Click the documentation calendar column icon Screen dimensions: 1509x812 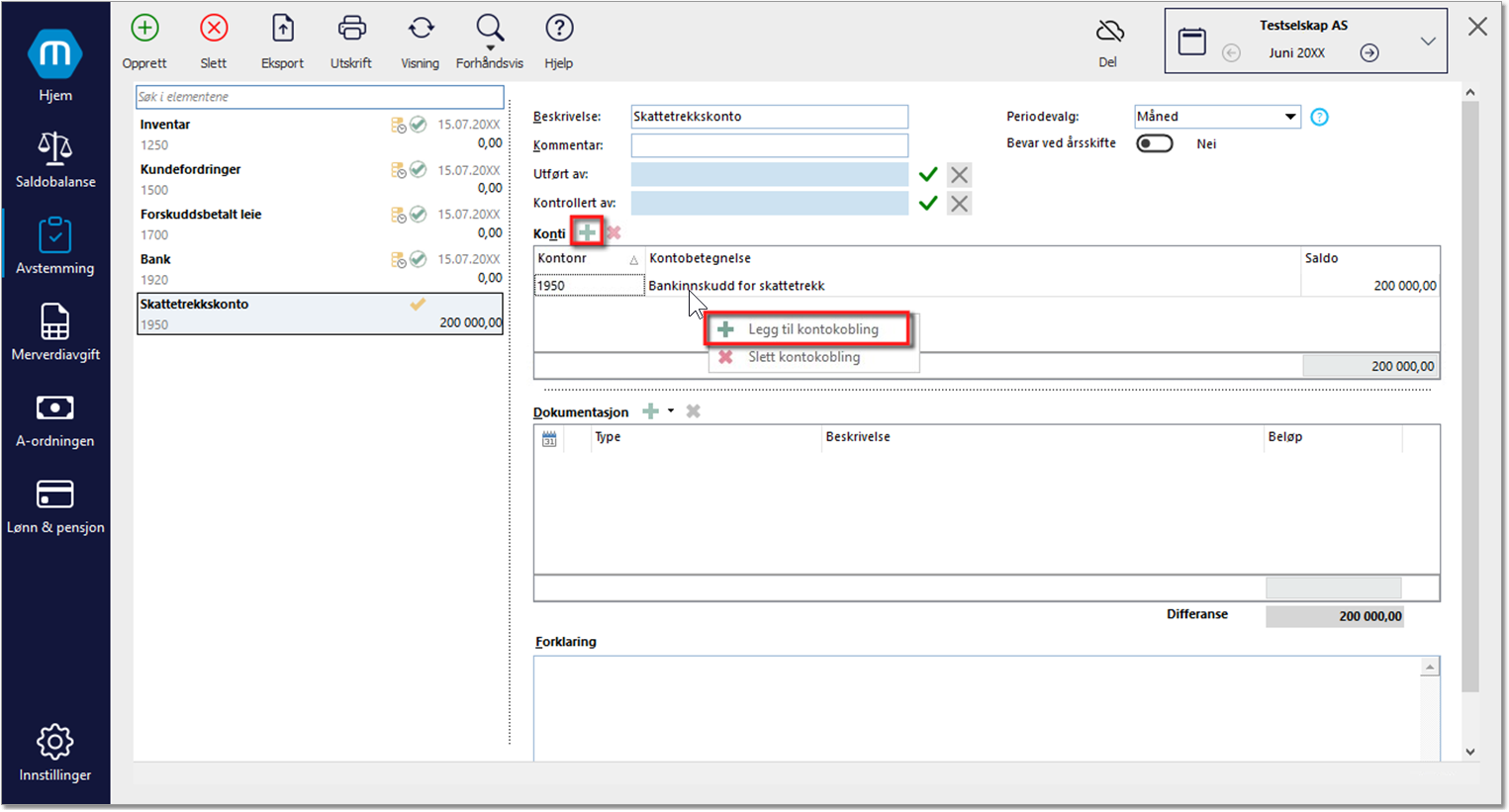point(549,438)
